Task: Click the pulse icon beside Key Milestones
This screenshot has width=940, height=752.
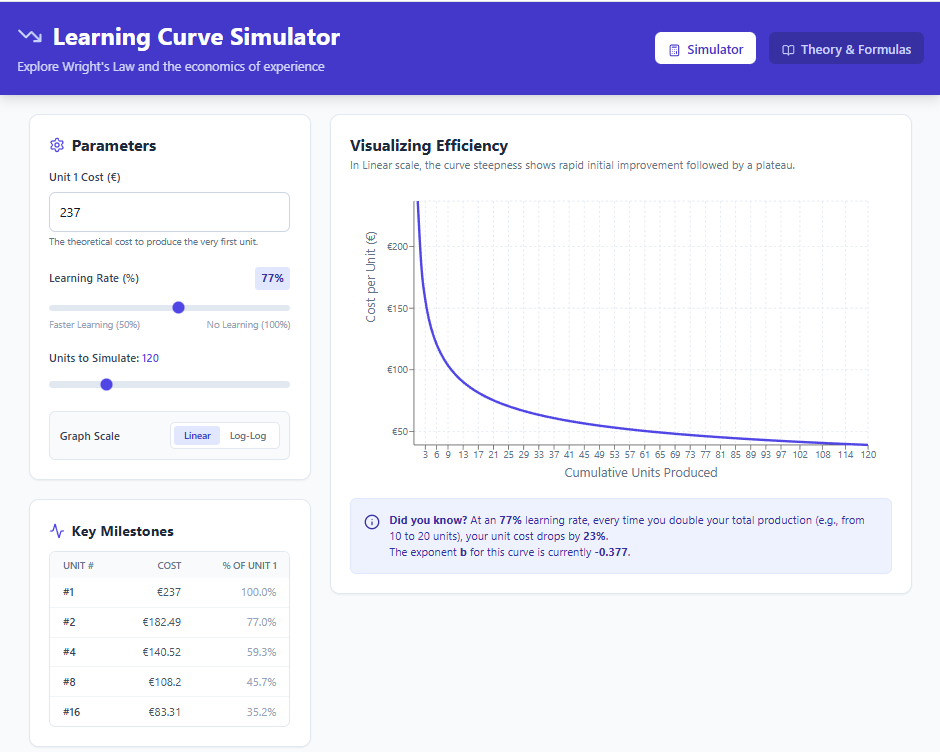Action: [57, 531]
